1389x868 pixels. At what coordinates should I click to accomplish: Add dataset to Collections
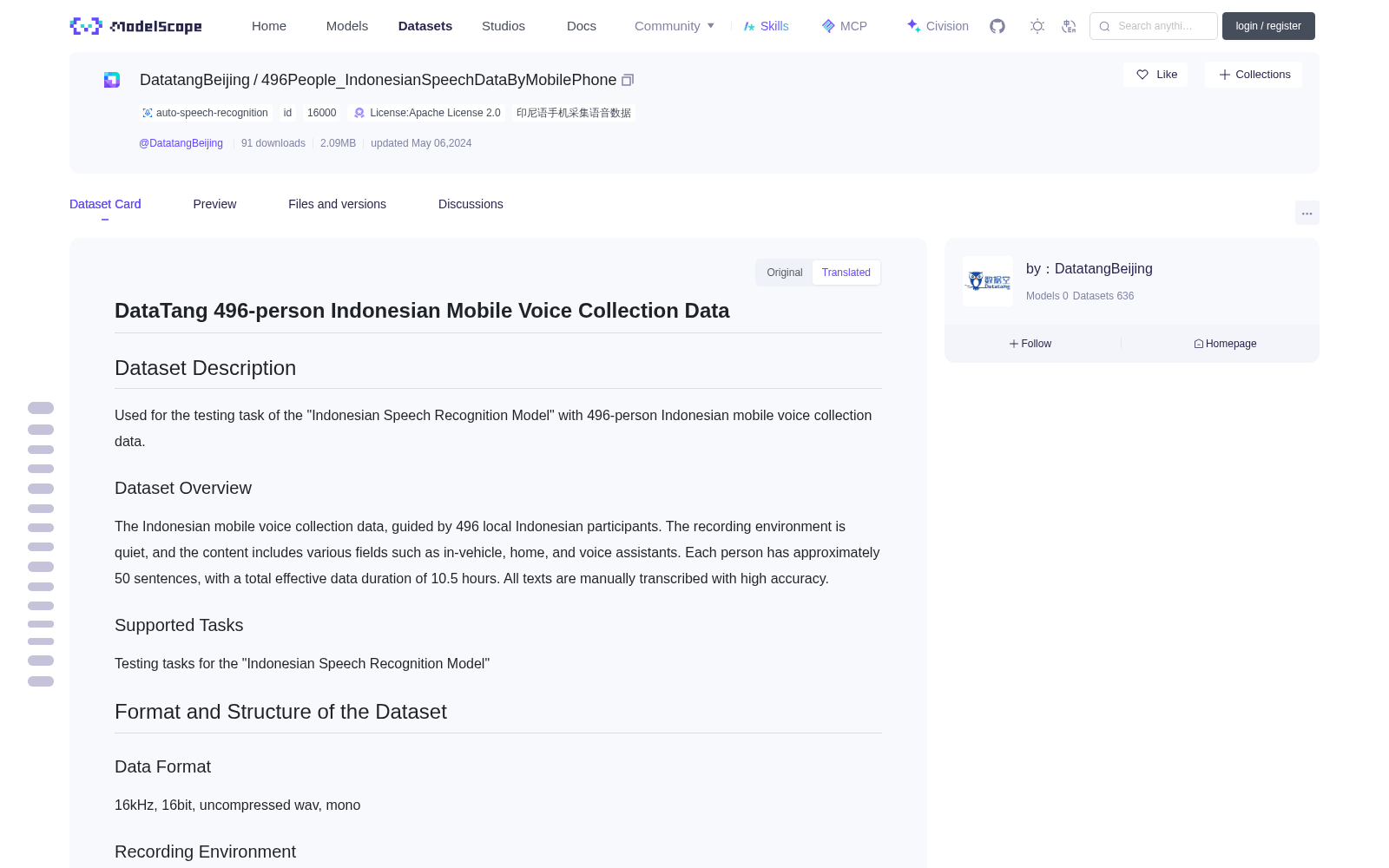[1254, 75]
